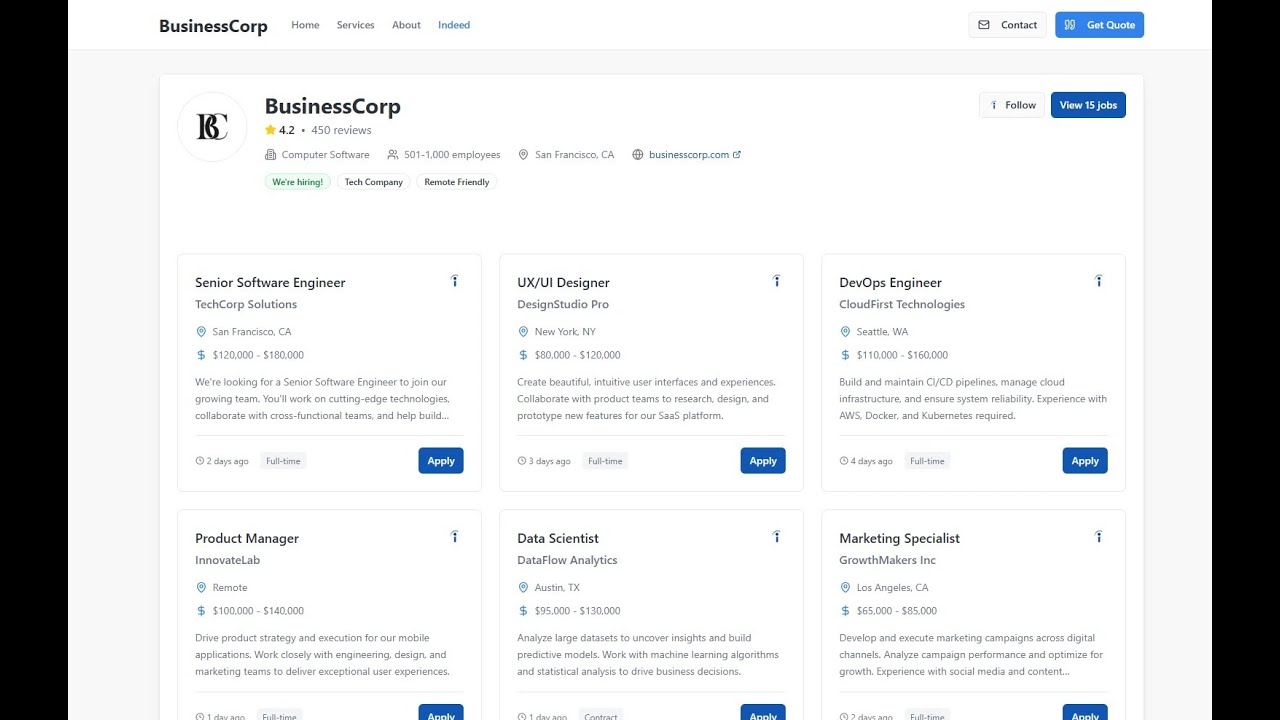The width and height of the screenshot is (1280, 720).
Task: Click the location pin on Senior Software Engineer card
Action: 201,332
